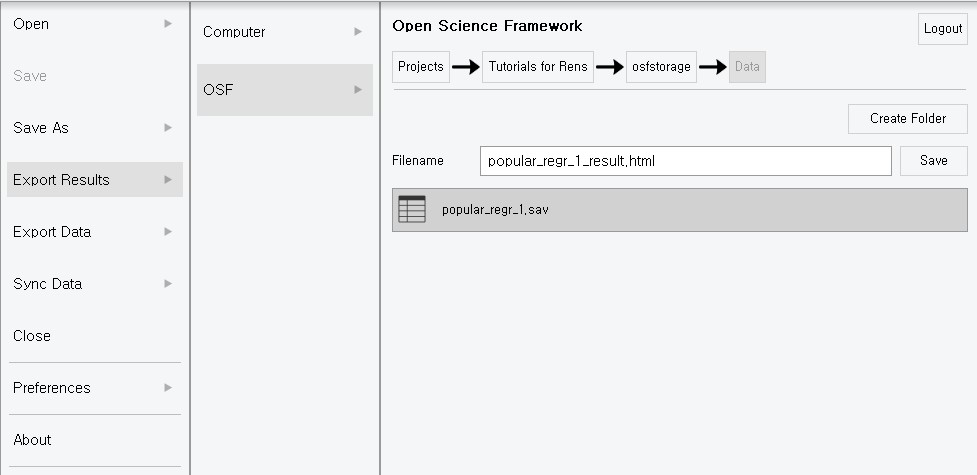977x475 pixels.
Task: Expand the Save As submenu arrow
Action: 168,127
